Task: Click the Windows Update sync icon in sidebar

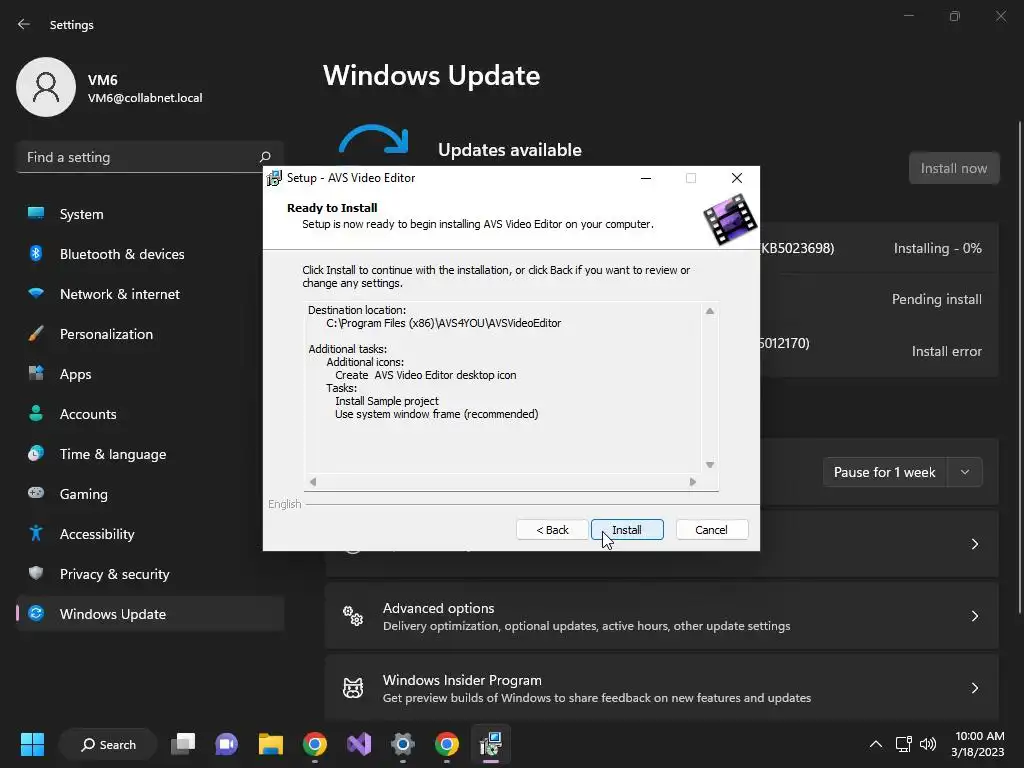Action: click(x=36, y=613)
